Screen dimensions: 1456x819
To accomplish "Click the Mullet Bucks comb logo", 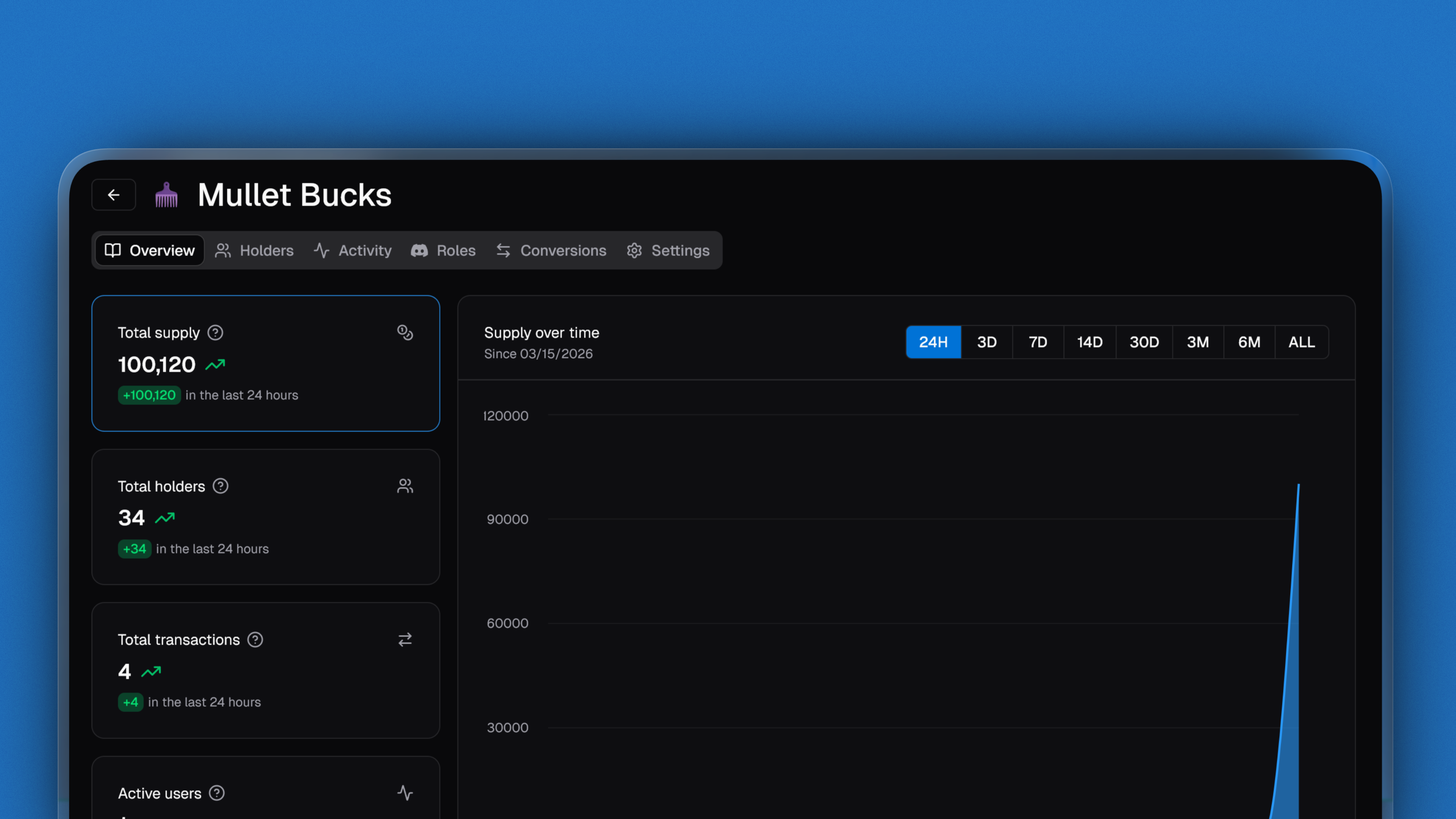I will pyautogui.click(x=166, y=195).
